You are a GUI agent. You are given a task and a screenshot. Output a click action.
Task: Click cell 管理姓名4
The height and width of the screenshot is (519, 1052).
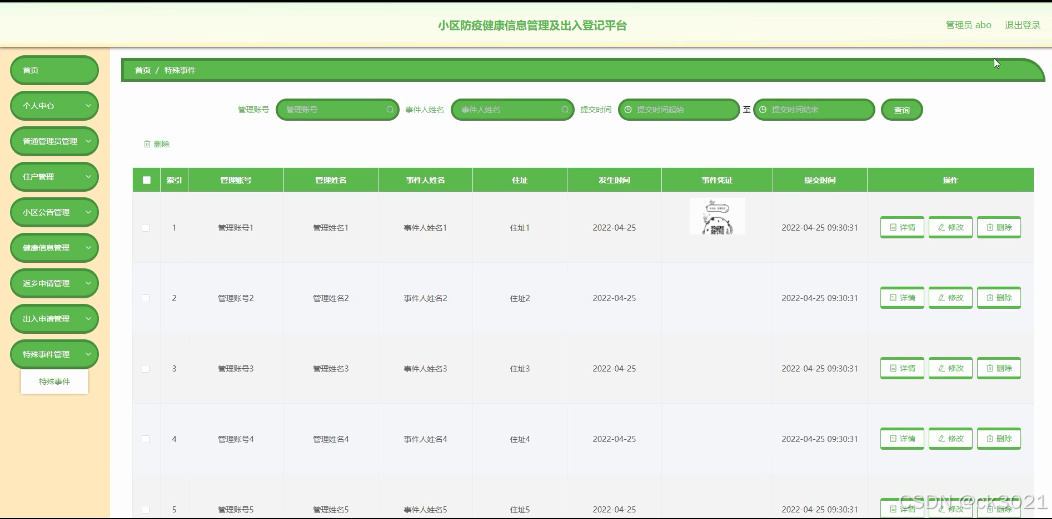(x=331, y=439)
